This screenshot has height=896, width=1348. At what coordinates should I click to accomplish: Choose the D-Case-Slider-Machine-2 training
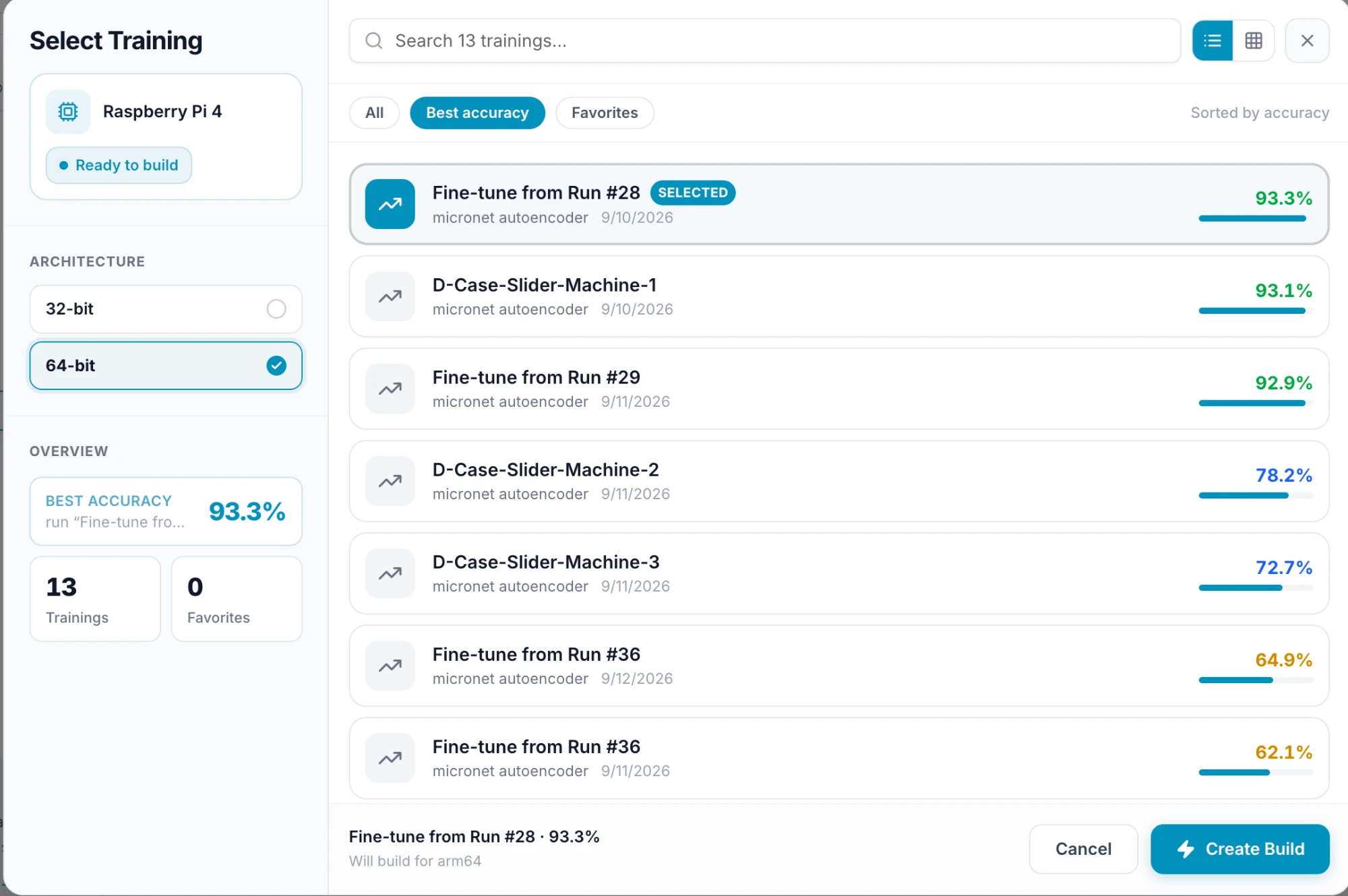(839, 481)
